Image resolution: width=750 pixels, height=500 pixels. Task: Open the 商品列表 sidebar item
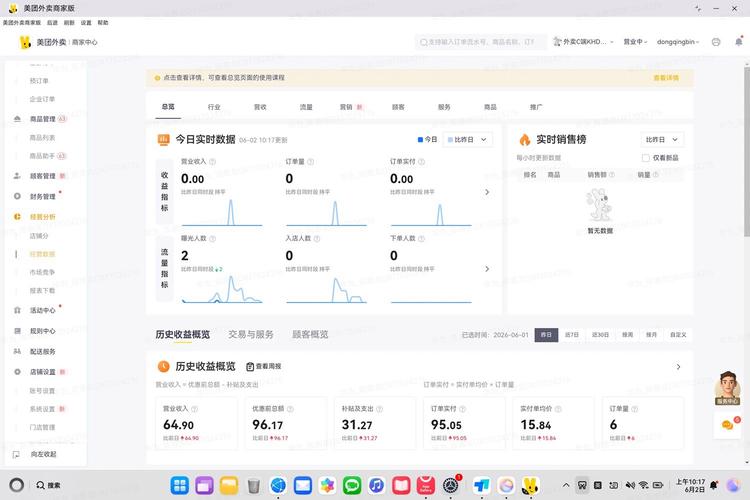[43, 138]
